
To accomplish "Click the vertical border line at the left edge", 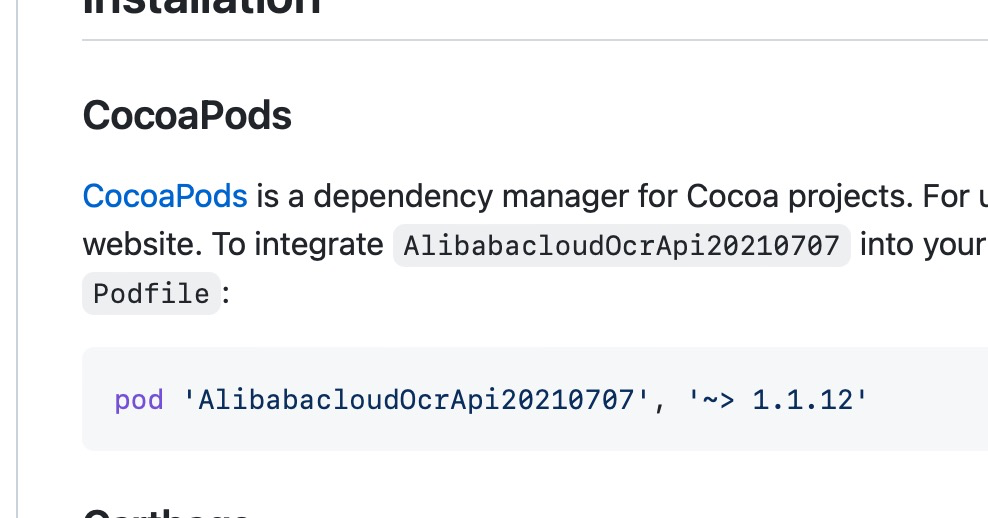I will point(17,259).
